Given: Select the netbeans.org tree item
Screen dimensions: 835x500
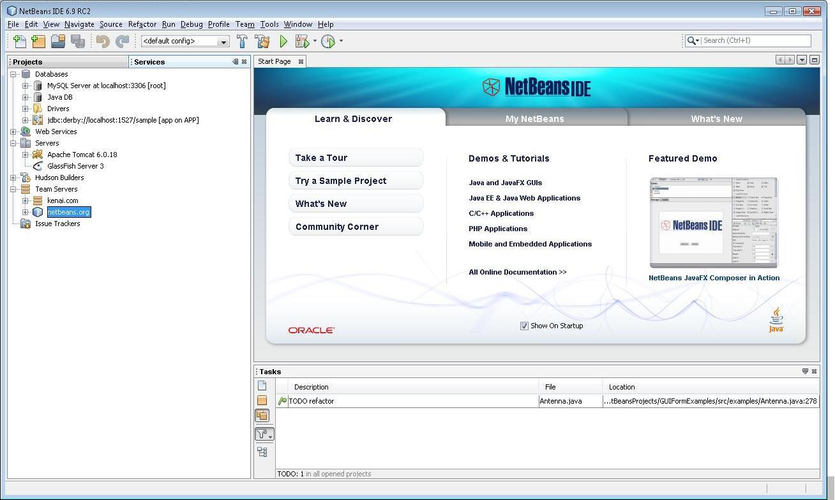Looking at the screenshot, I should pyautogui.click(x=69, y=212).
